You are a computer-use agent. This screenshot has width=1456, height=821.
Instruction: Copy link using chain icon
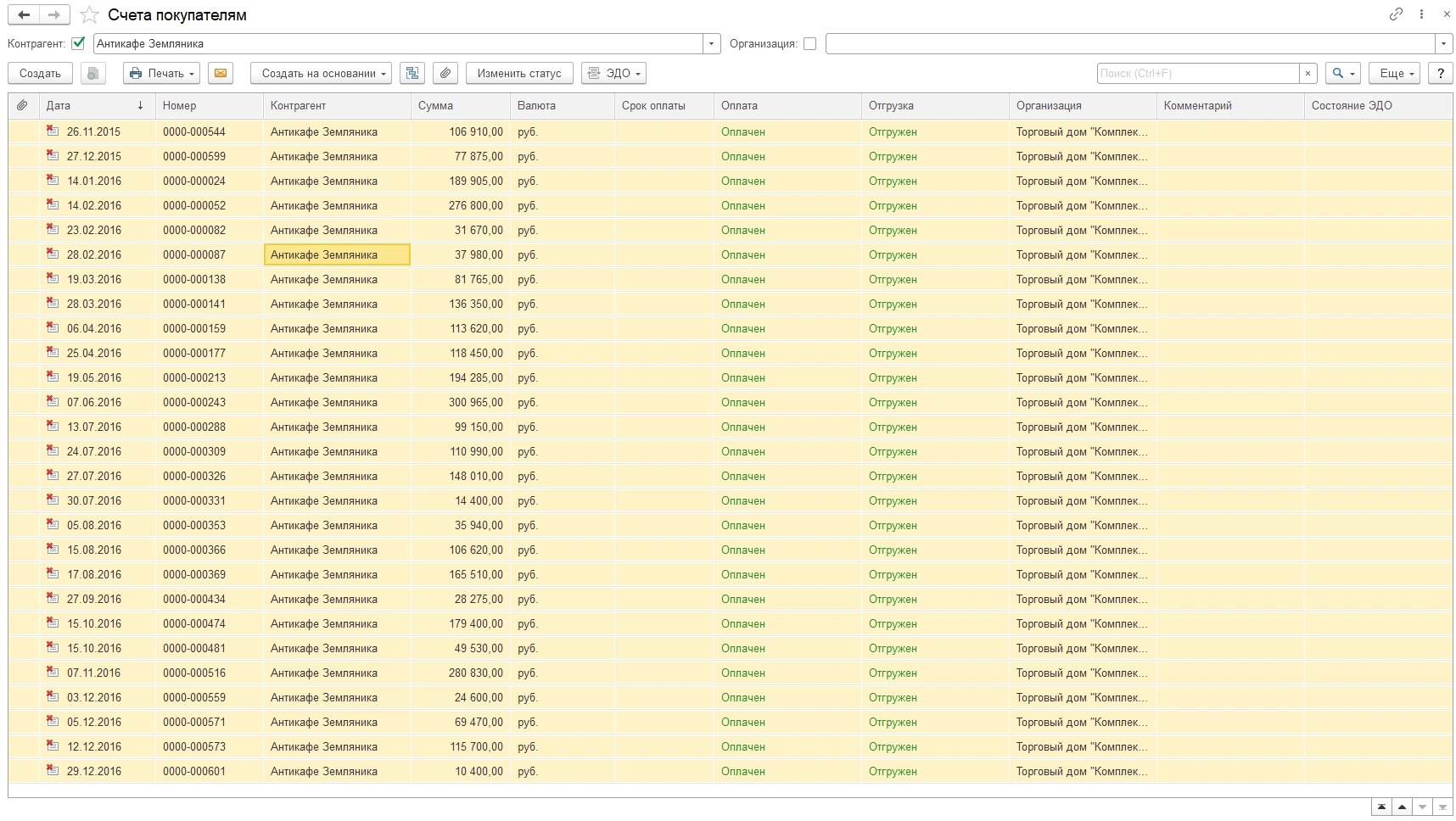click(x=1396, y=14)
